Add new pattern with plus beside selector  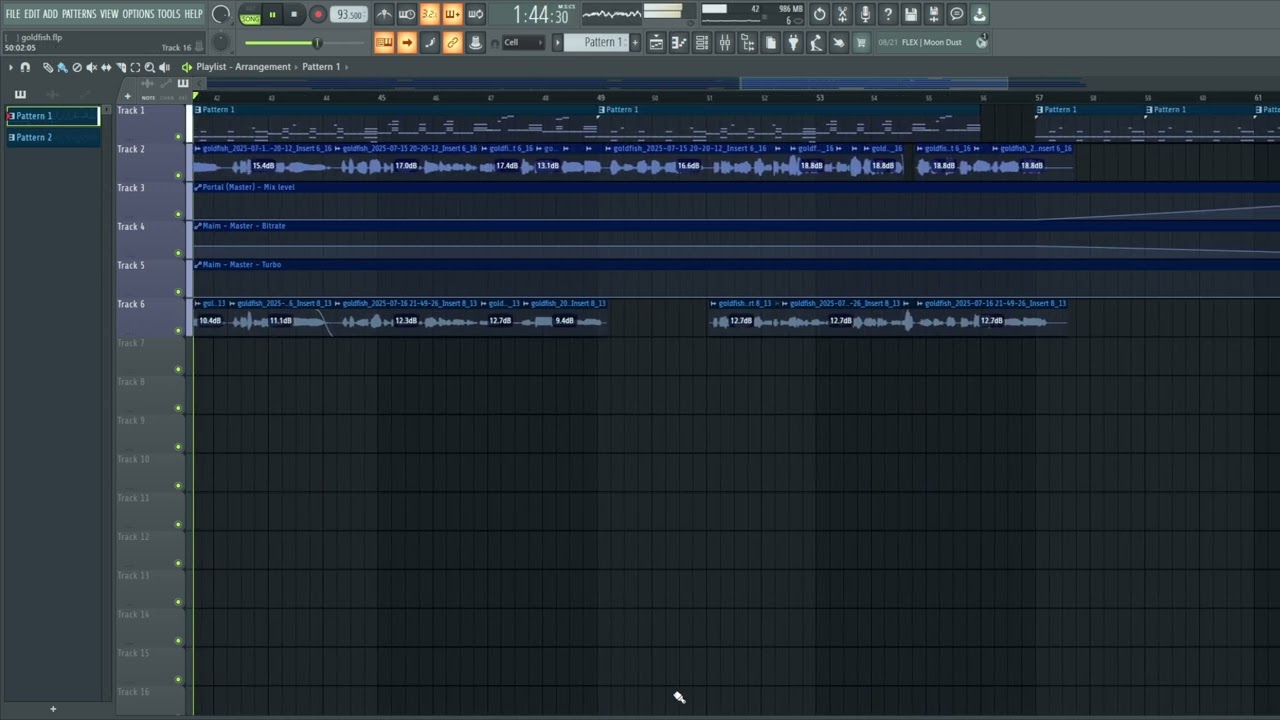click(635, 42)
